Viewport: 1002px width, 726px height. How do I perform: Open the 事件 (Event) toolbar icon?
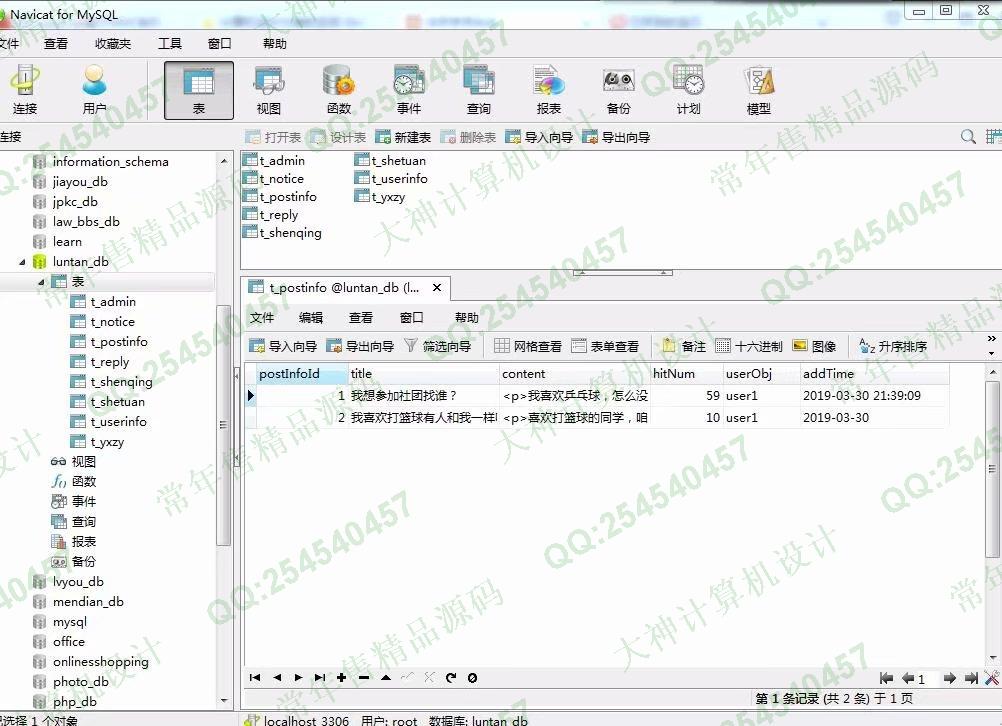coord(408,89)
